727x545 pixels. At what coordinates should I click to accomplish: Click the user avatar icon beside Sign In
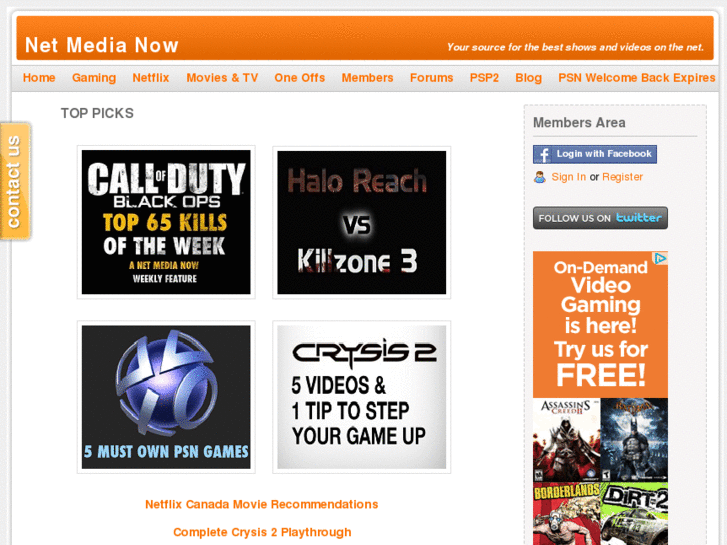[540, 177]
